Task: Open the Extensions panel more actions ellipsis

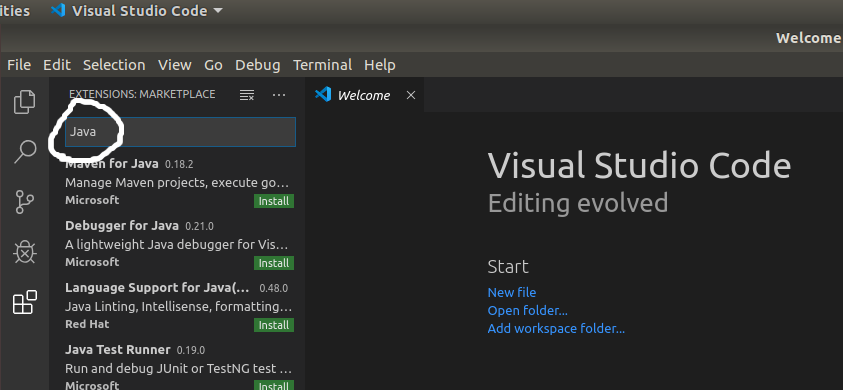Action: tap(278, 95)
